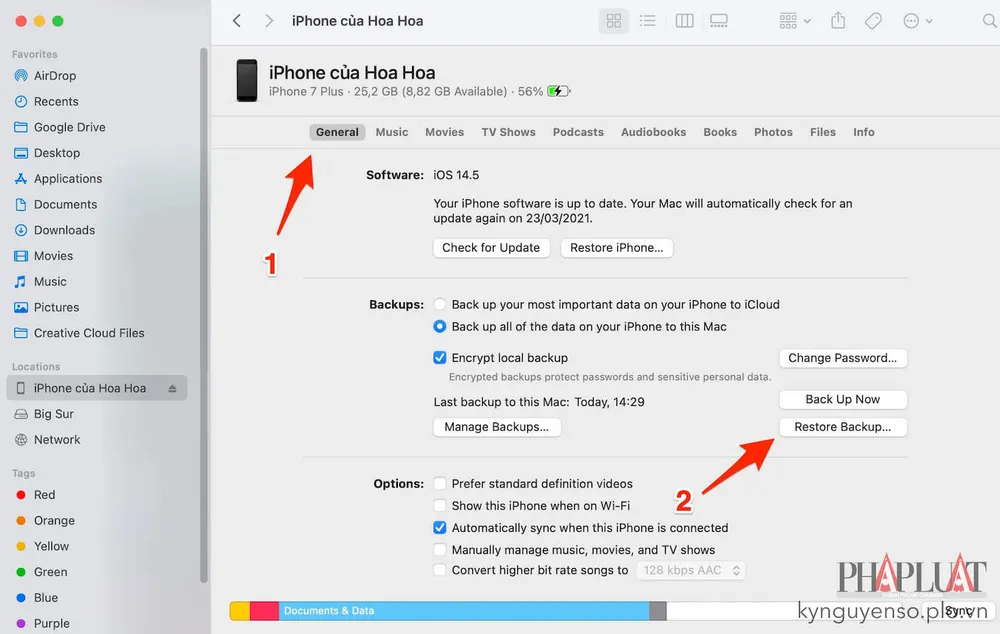Viewport: 1000px width, 634px height.
Task: Switch to the Audiobooks tab
Action: [x=654, y=132]
